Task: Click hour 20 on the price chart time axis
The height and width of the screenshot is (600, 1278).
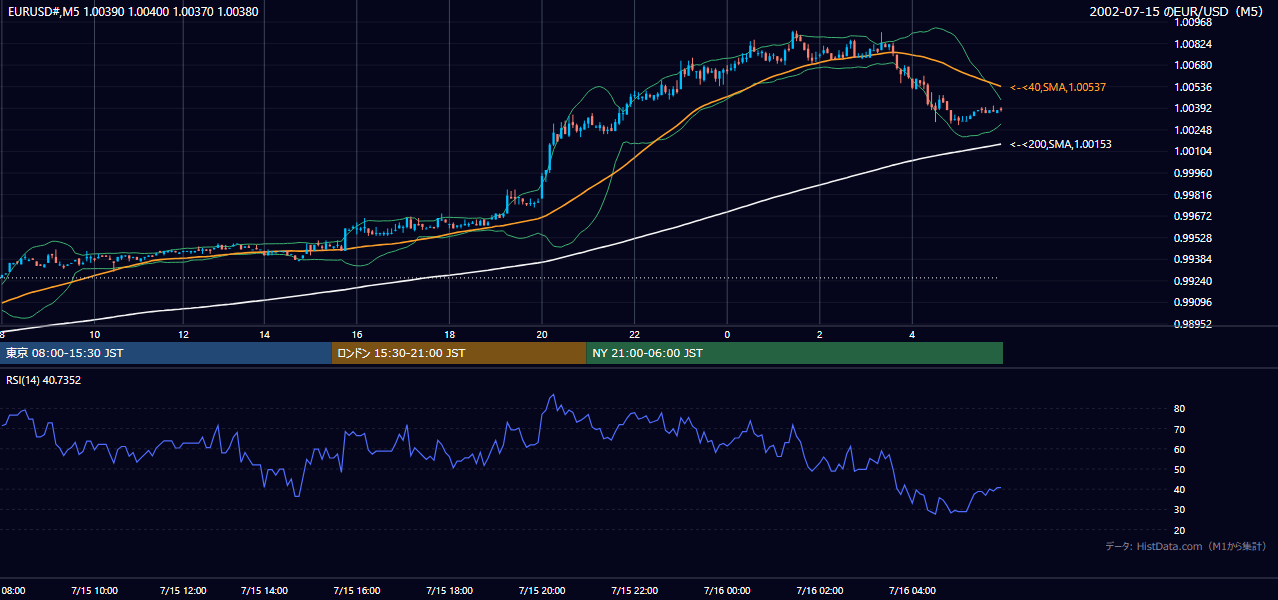Action: (541, 334)
